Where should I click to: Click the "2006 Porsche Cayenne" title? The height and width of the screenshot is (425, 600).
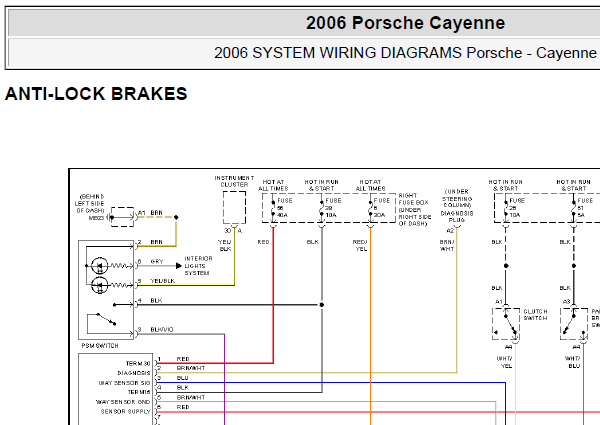(x=405, y=23)
